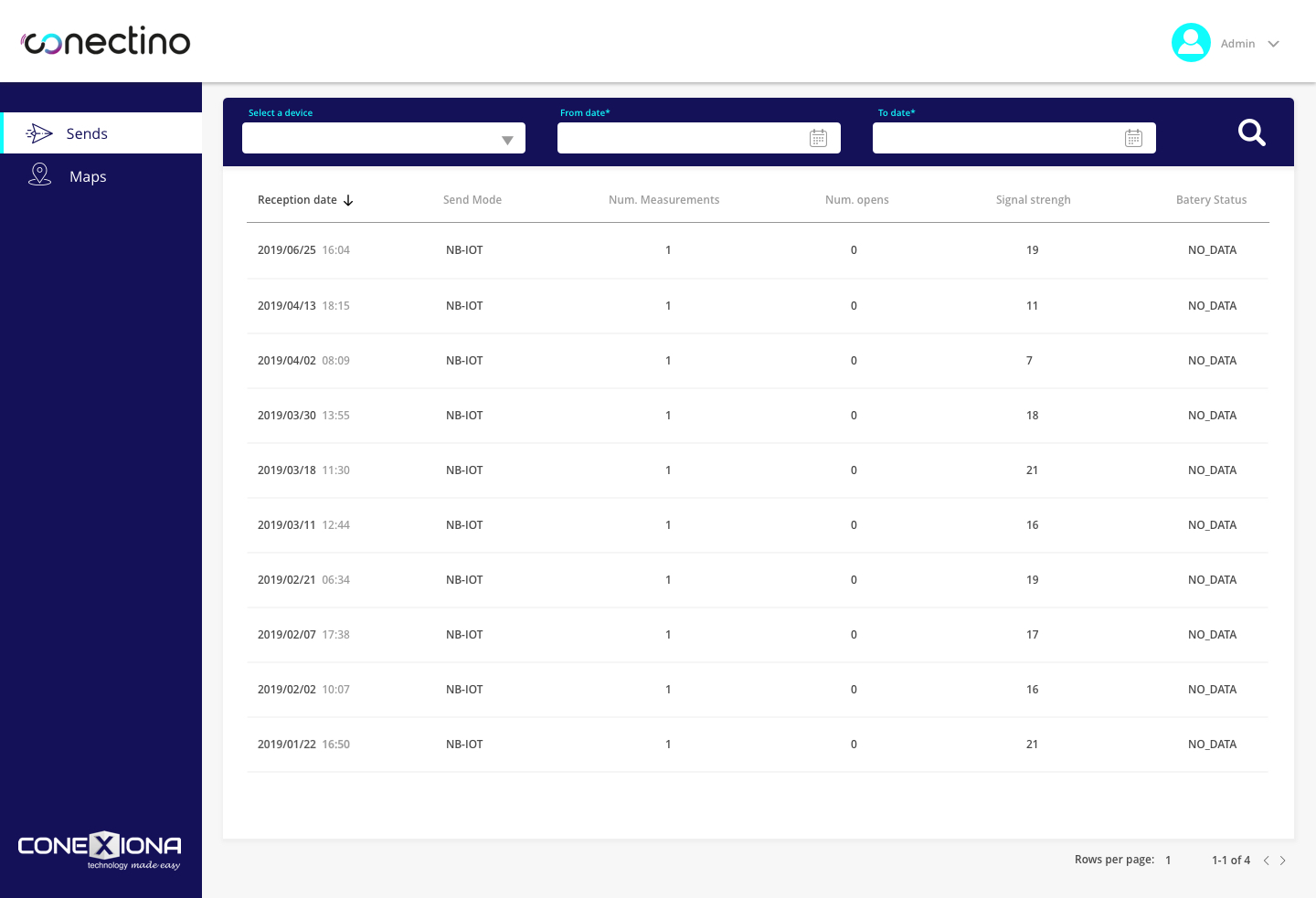The height and width of the screenshot is (898, 1316).
Task: Sort by Signal strengh column header
Action: point(1033,200)
